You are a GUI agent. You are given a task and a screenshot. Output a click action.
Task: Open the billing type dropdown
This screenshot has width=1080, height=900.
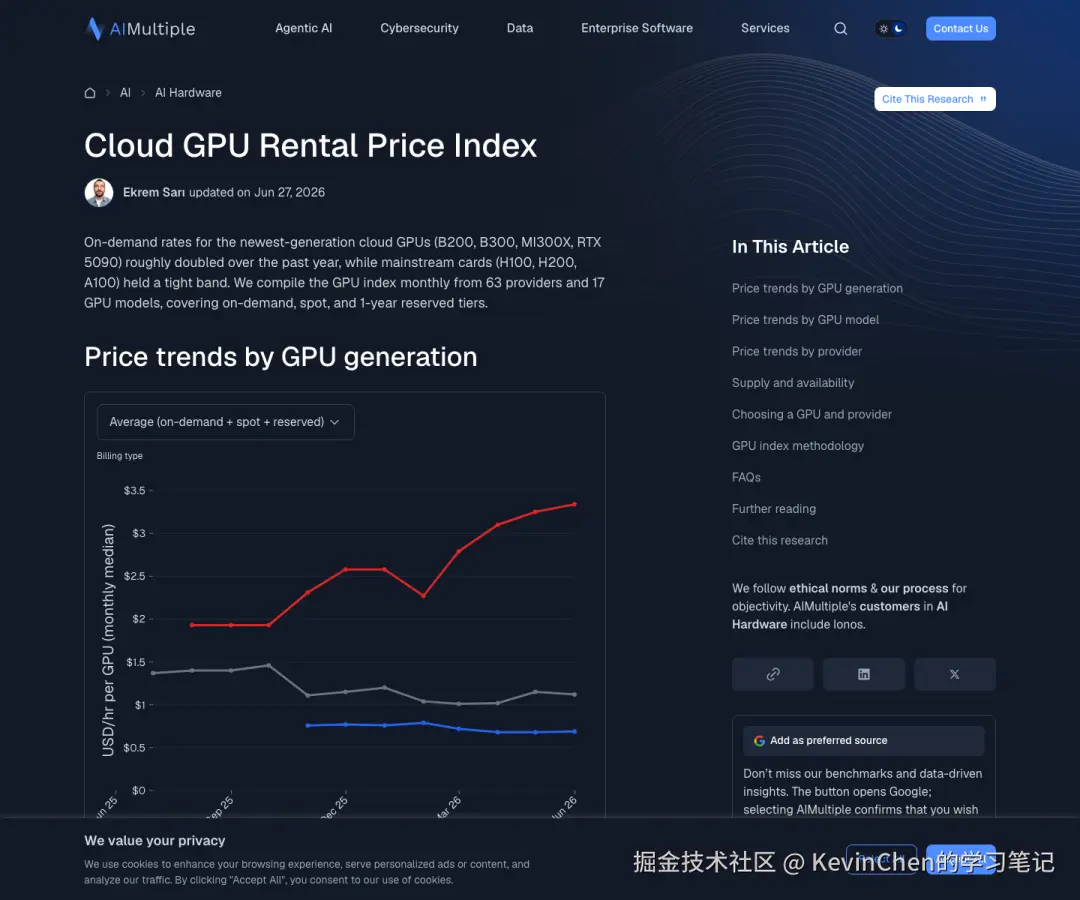(x=225, y=421)
